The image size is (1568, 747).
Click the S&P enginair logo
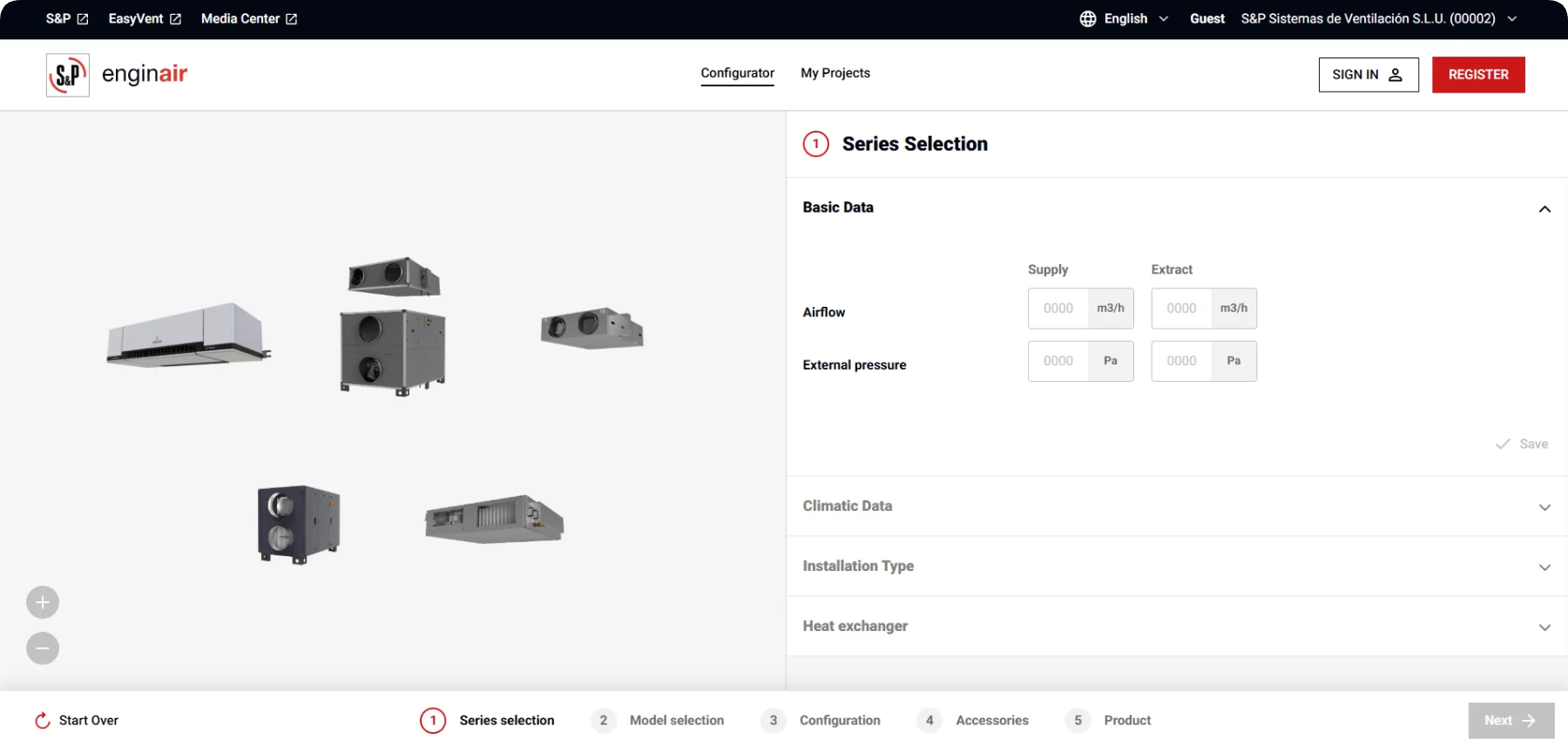[117, 75]
